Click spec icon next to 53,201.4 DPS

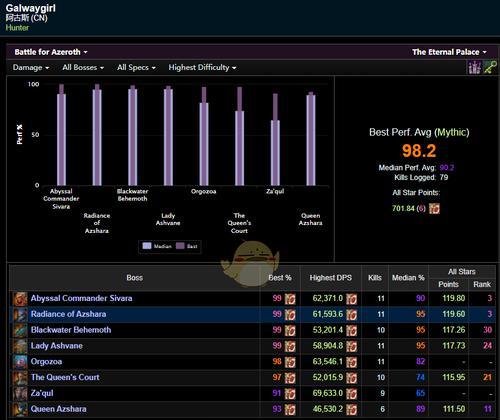point(351,330)
